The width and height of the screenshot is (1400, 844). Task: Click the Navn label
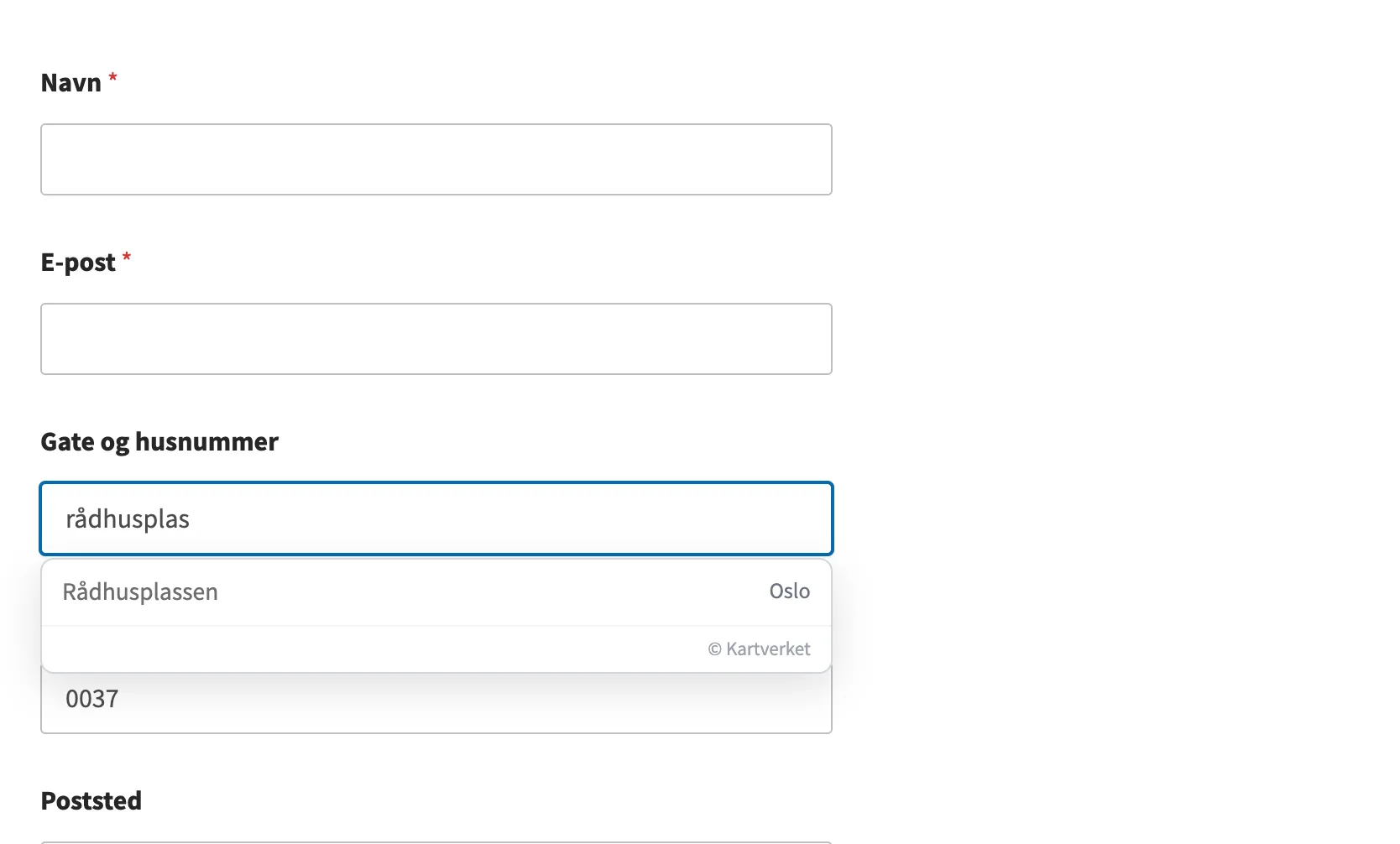[x=71, y=83]
